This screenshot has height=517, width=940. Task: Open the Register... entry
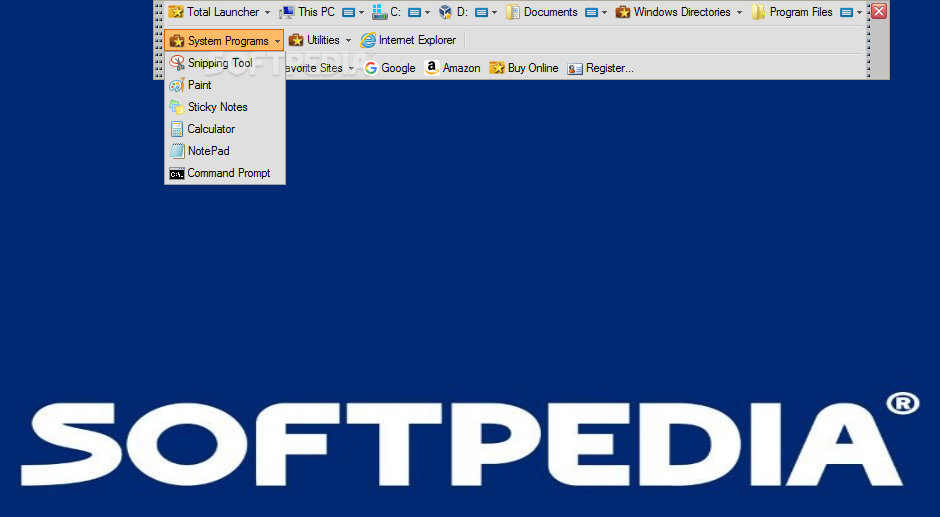(600, 68)
